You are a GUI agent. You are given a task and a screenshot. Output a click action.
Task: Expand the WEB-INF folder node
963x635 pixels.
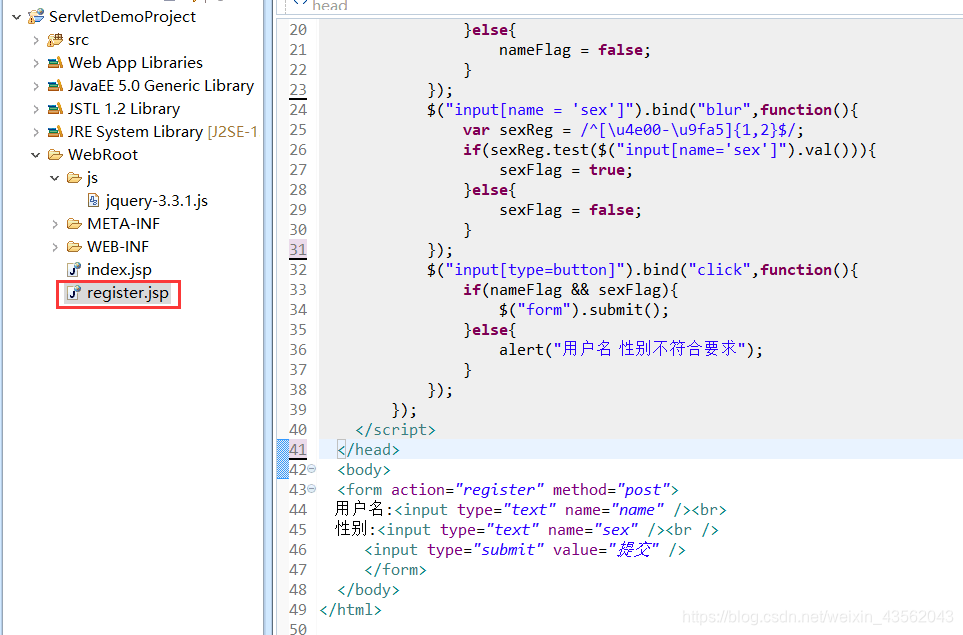(55, 247)
